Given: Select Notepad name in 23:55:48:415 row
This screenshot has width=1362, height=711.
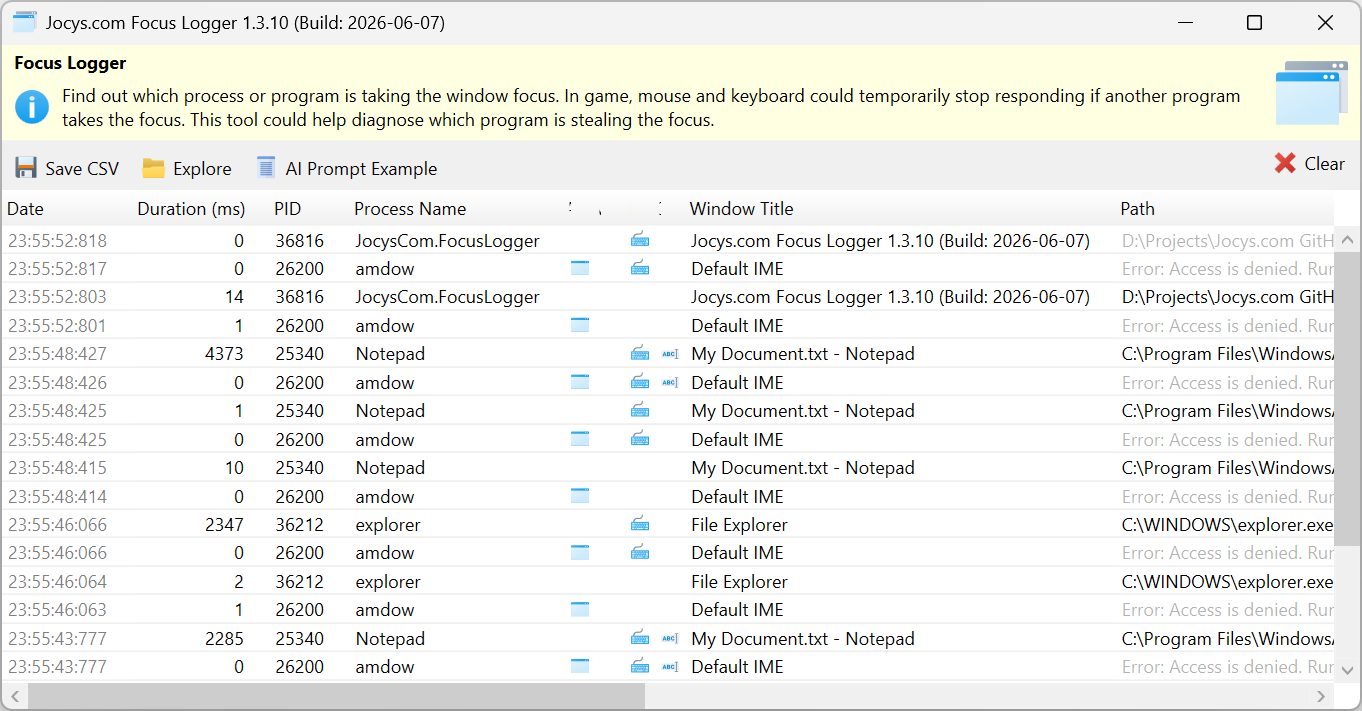Looking at the screenshot, I should [x=390, y=467].
